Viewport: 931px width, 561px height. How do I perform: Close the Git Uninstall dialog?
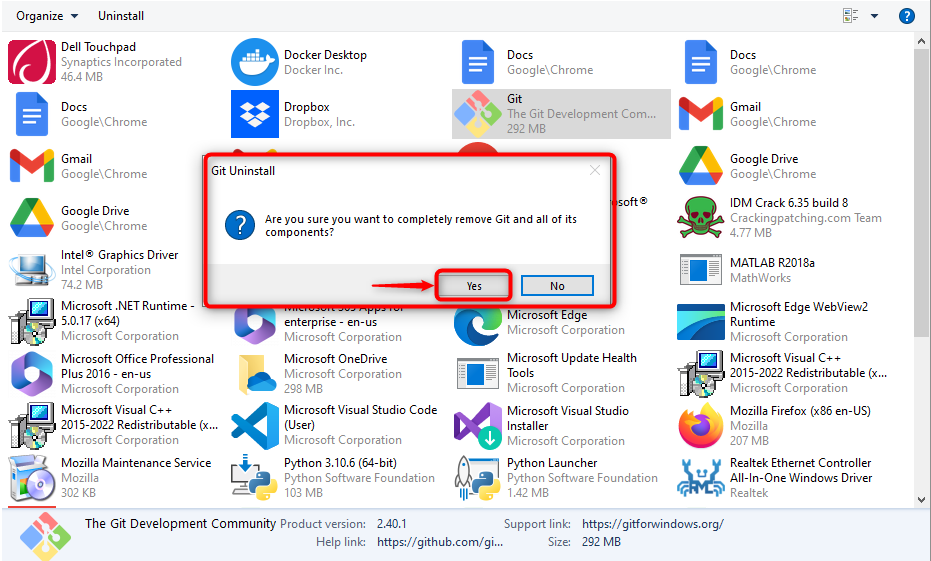coord(595,171)
